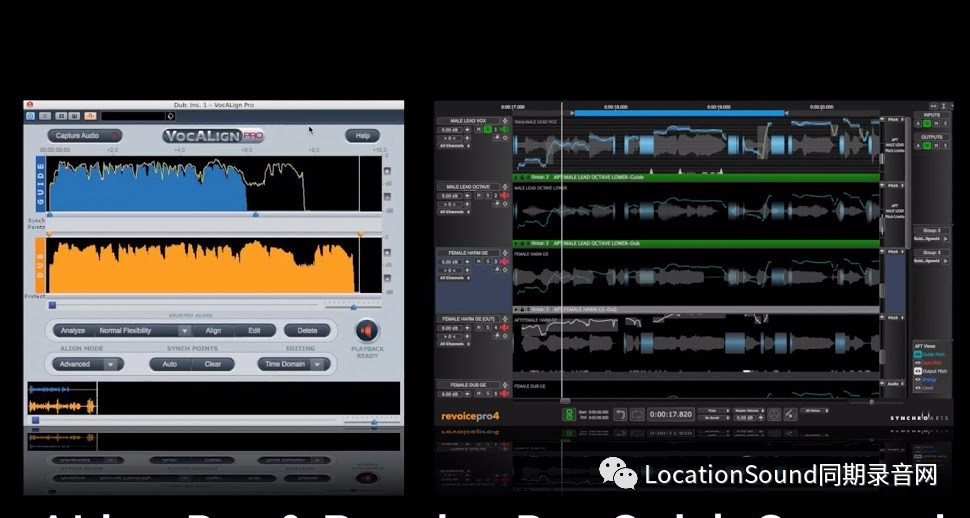Click the green loop icon in Revoice transport bar

[x=569, y=414]
